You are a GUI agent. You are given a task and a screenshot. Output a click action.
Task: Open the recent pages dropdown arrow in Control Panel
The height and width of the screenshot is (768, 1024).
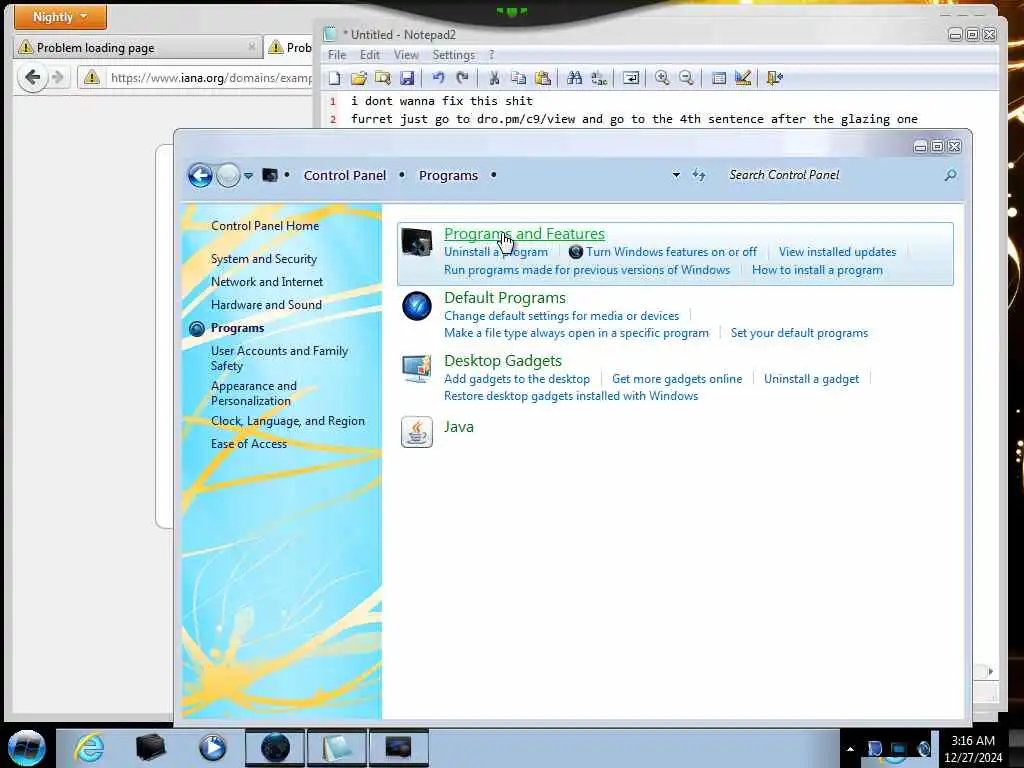point(249,176)
